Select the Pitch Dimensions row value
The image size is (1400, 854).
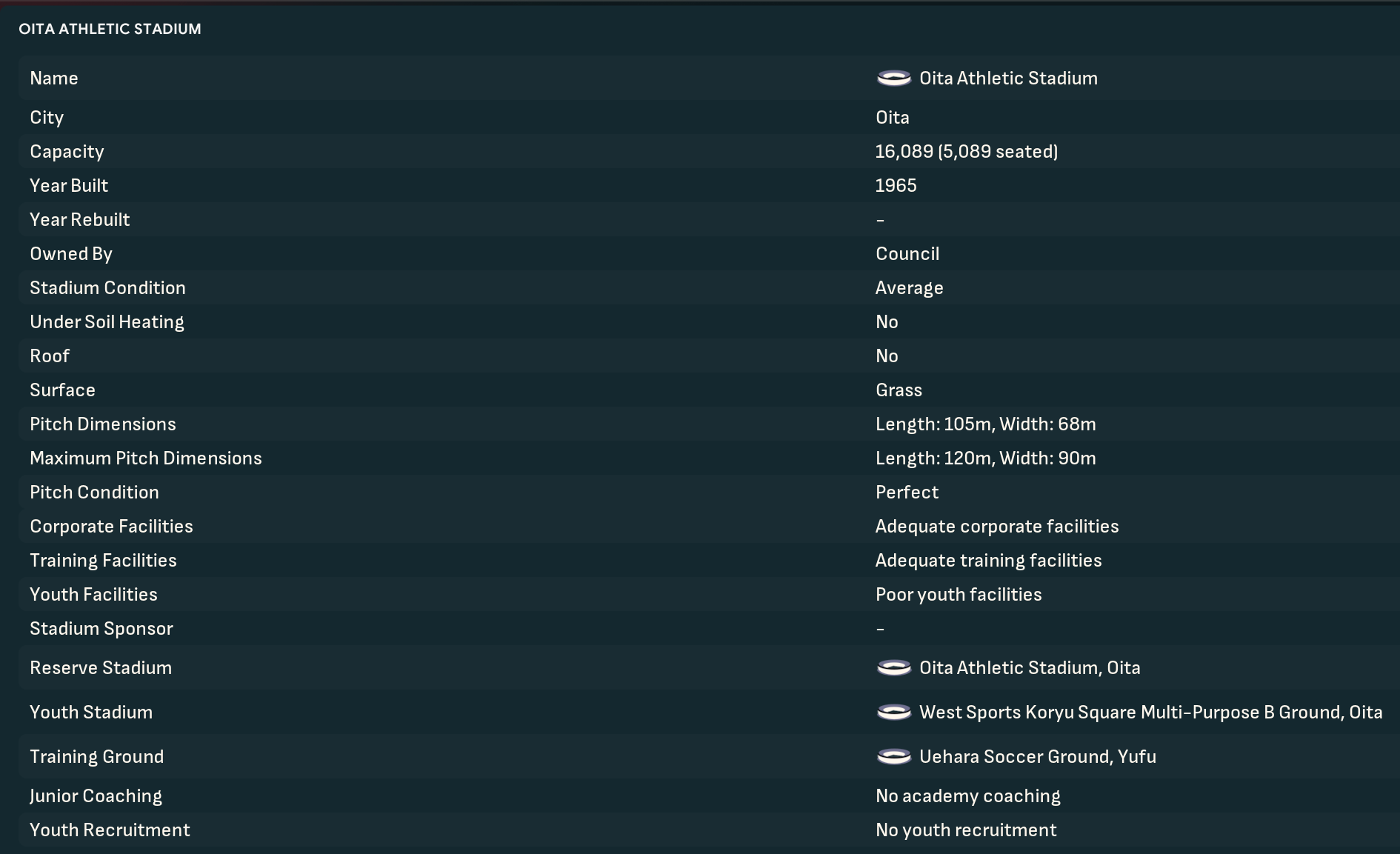pos(985,424)
